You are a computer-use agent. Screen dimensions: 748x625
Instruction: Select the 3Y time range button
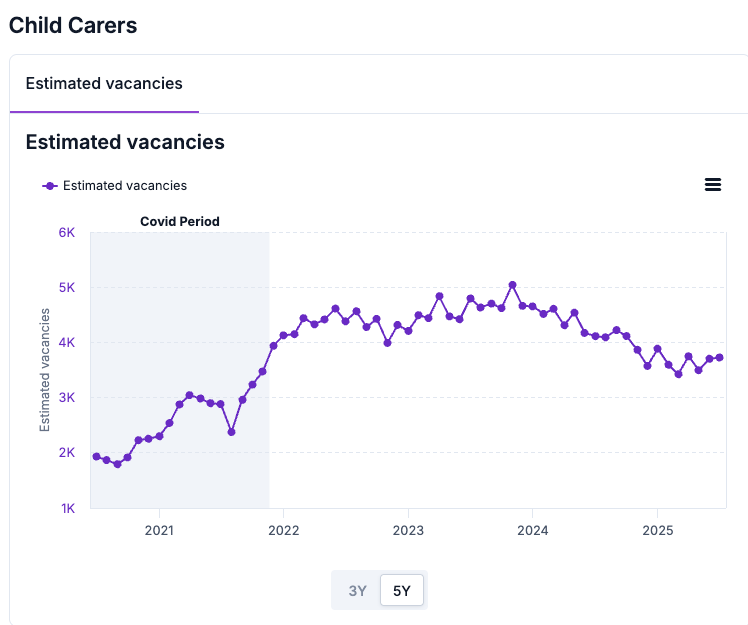[x=357, y=590]
